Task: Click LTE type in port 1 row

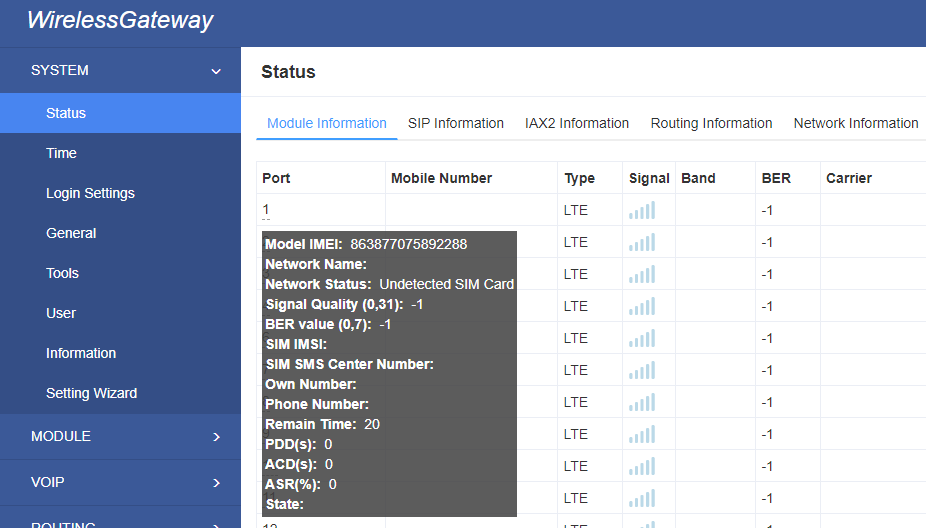Action: 576,210
